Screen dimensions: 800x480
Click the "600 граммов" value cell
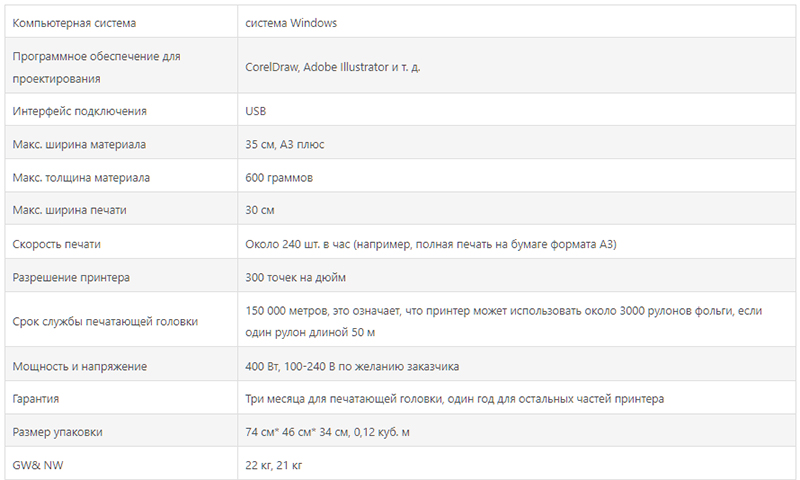pos(279,177)
